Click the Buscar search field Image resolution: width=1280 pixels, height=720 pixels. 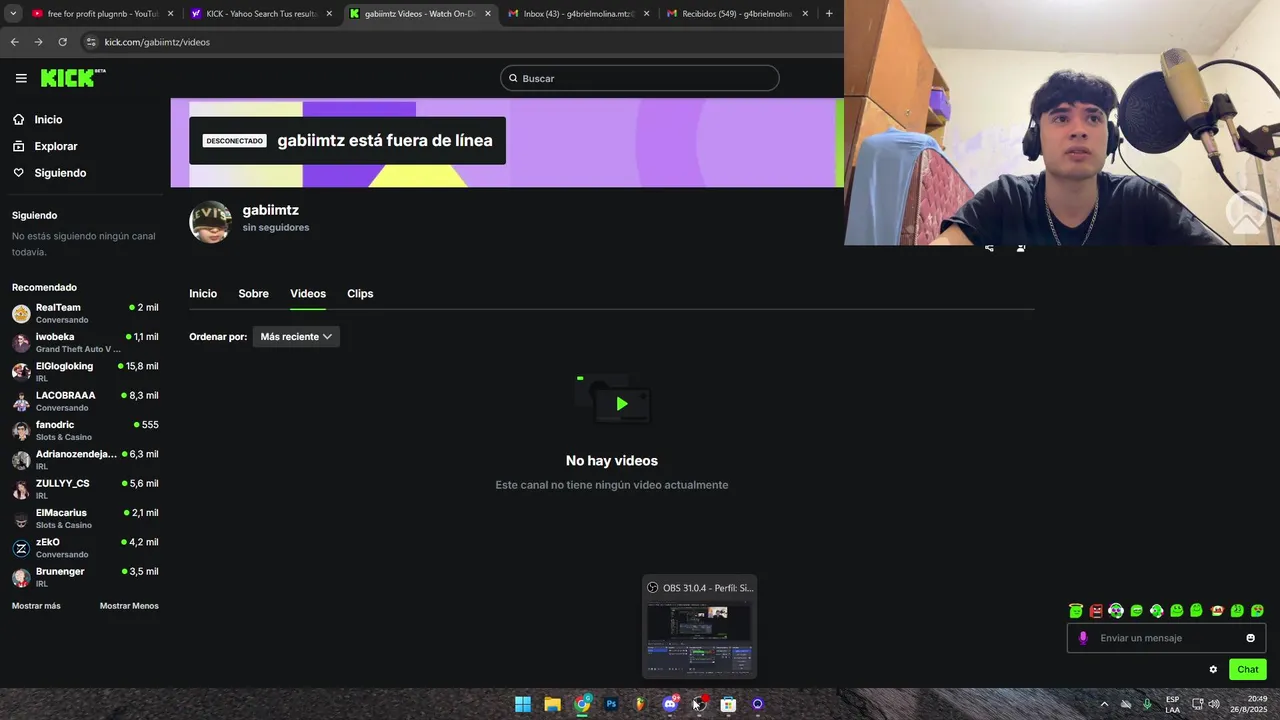coord(640,78)
